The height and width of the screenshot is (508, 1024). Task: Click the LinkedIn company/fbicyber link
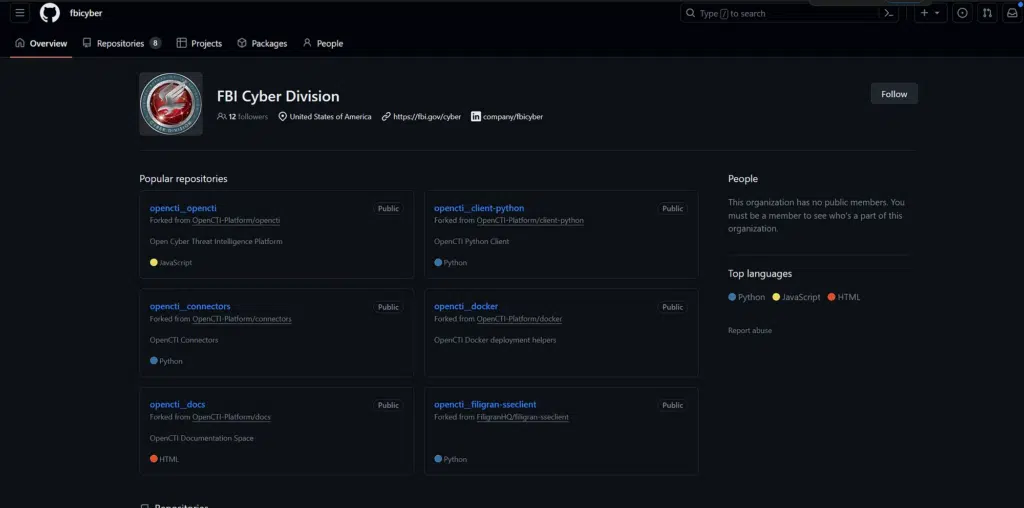(x=507, y=117)
